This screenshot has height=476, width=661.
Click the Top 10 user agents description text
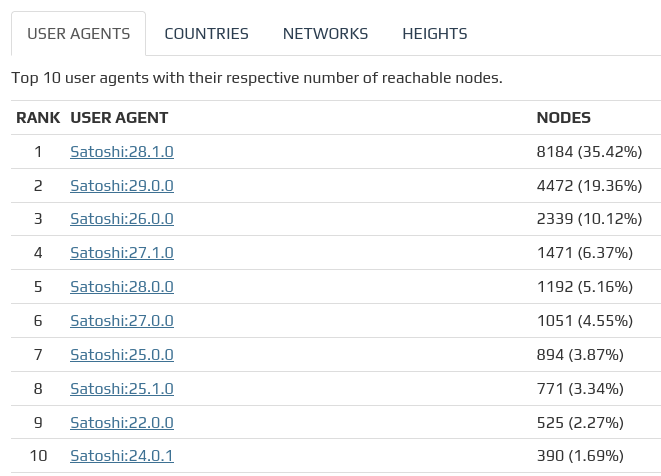[257, 78]
